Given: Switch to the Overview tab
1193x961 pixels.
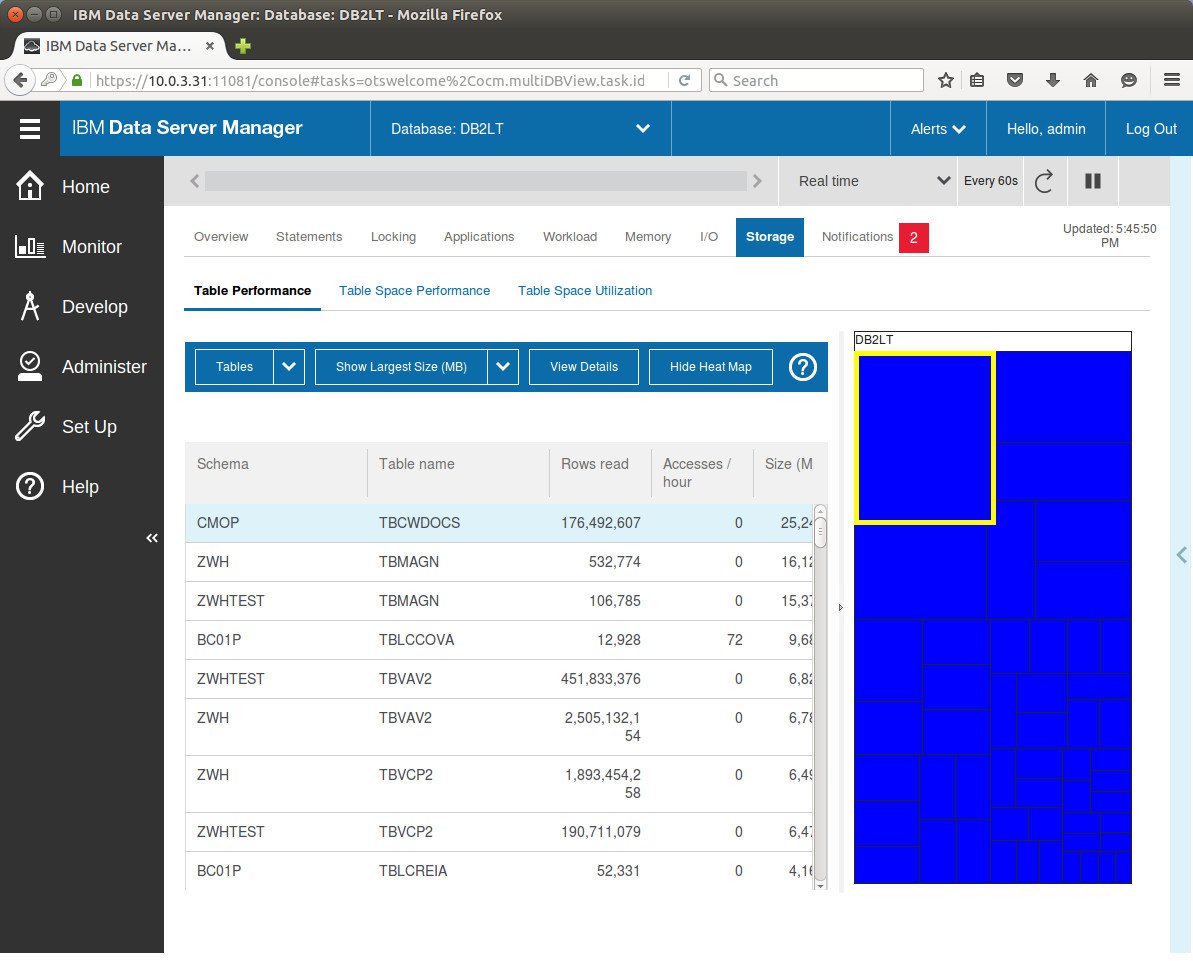Looking at the screenshot, I should (x=221, y=237).
